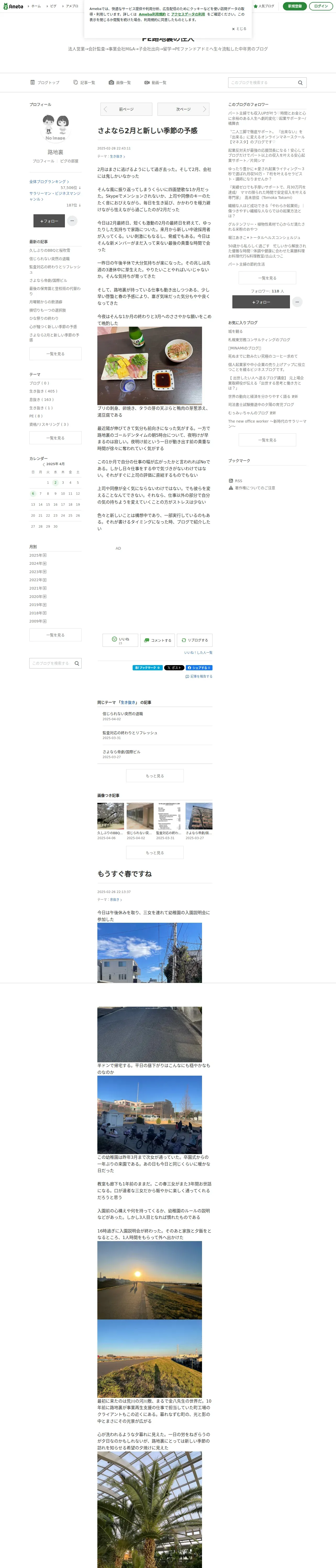336x1568 pixels.
Task: Open the RSS feed link
Action: click(235, 481)
